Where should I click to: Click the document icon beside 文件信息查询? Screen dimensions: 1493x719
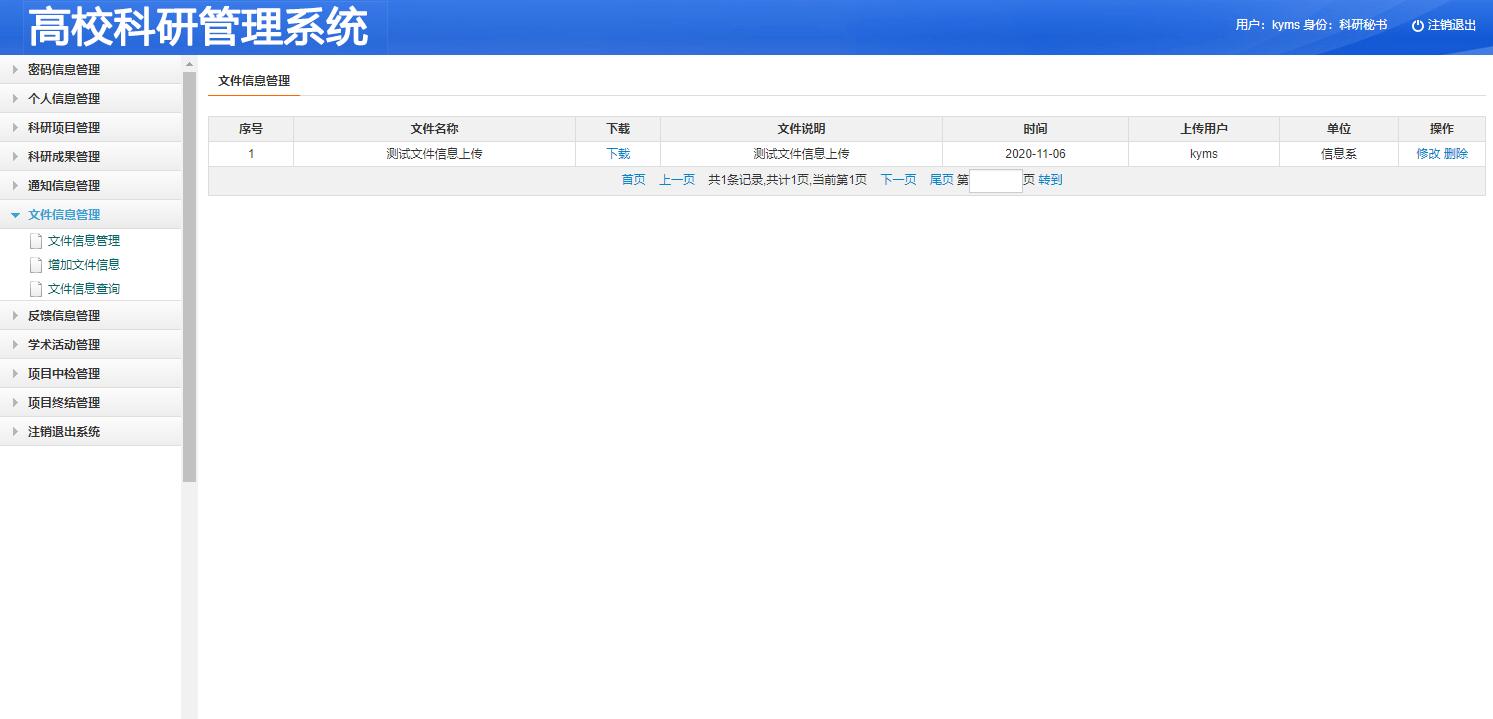click(x=36, y=288)
